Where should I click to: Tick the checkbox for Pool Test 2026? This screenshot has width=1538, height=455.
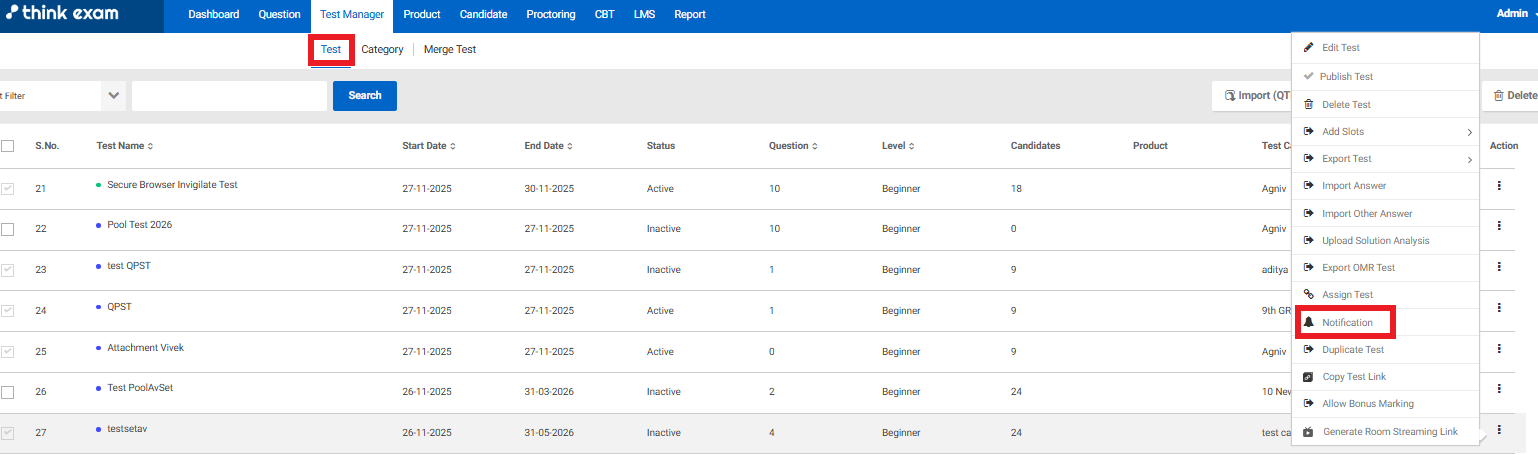(8, 229)
